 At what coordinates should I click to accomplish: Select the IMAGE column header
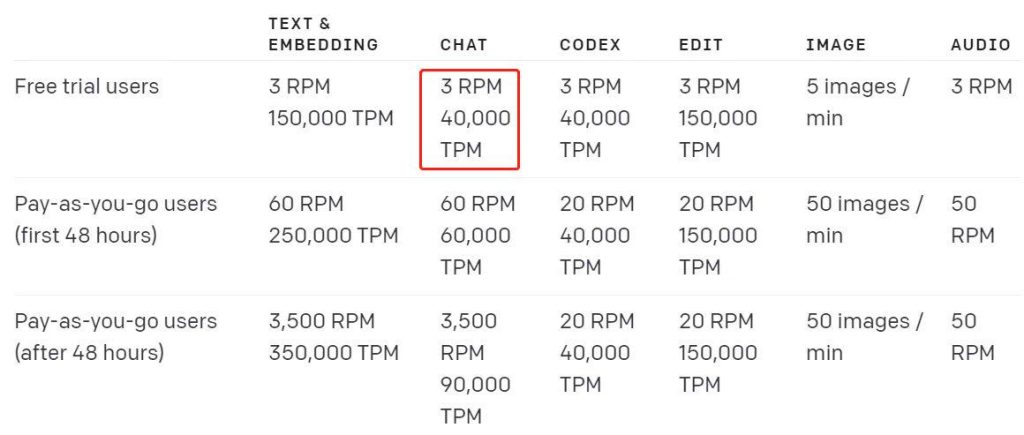835,45
